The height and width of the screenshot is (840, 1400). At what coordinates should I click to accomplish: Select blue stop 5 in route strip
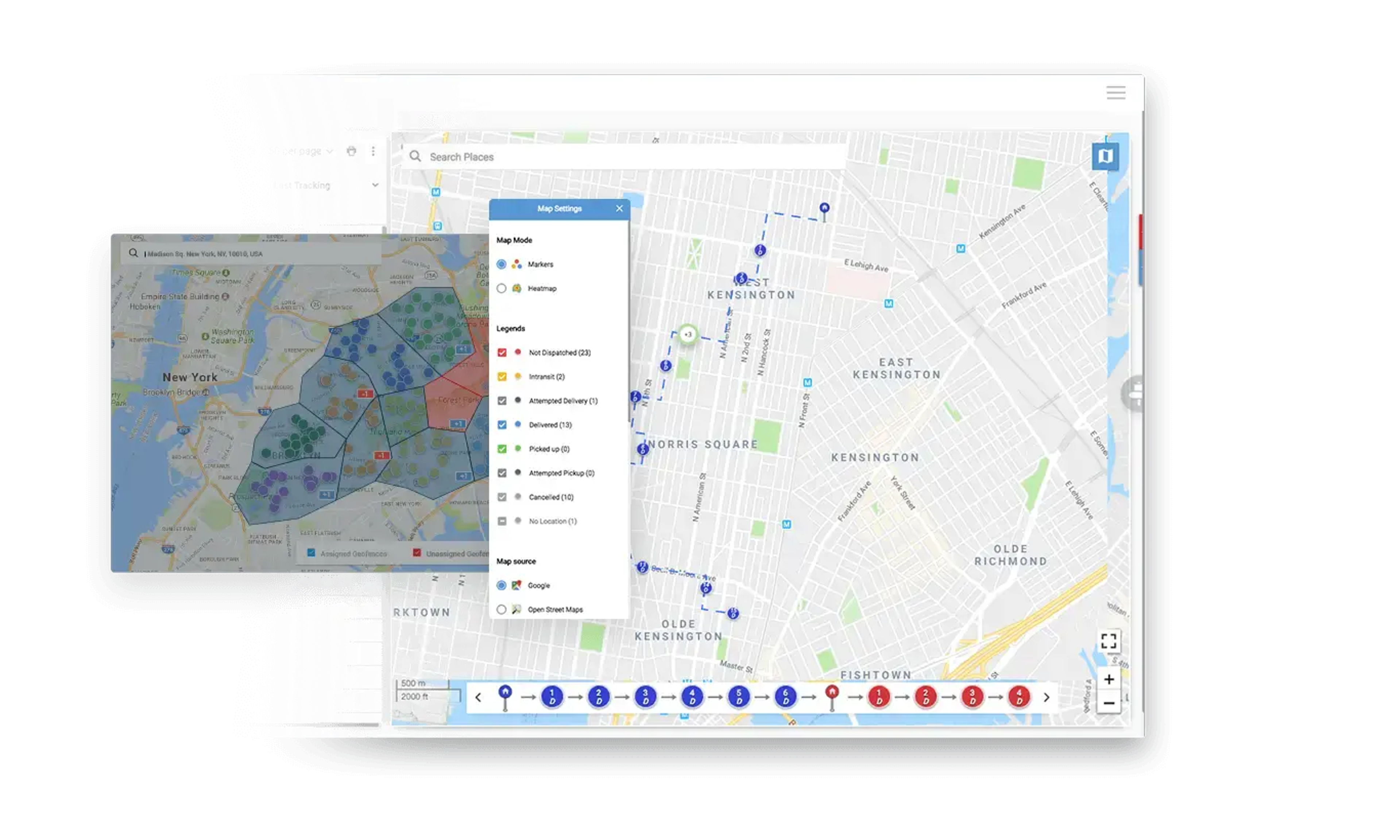[739, 697]
